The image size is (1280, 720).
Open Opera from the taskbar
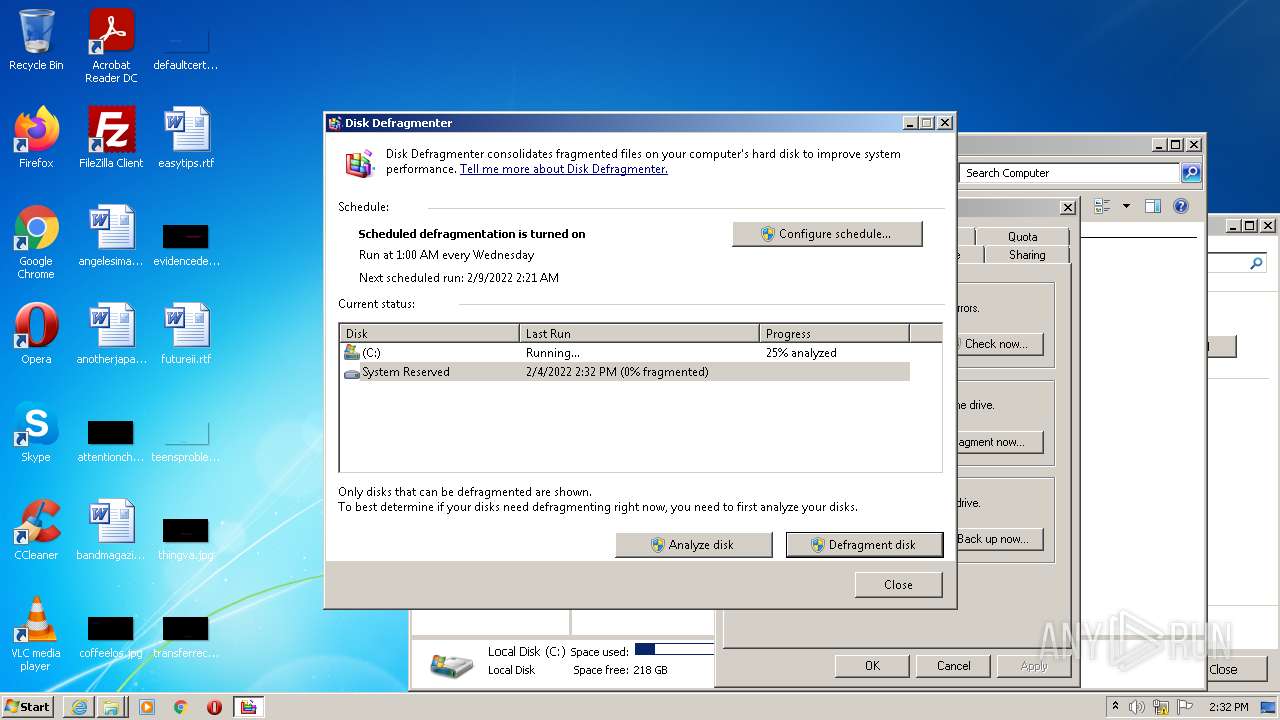pos(214,707)
